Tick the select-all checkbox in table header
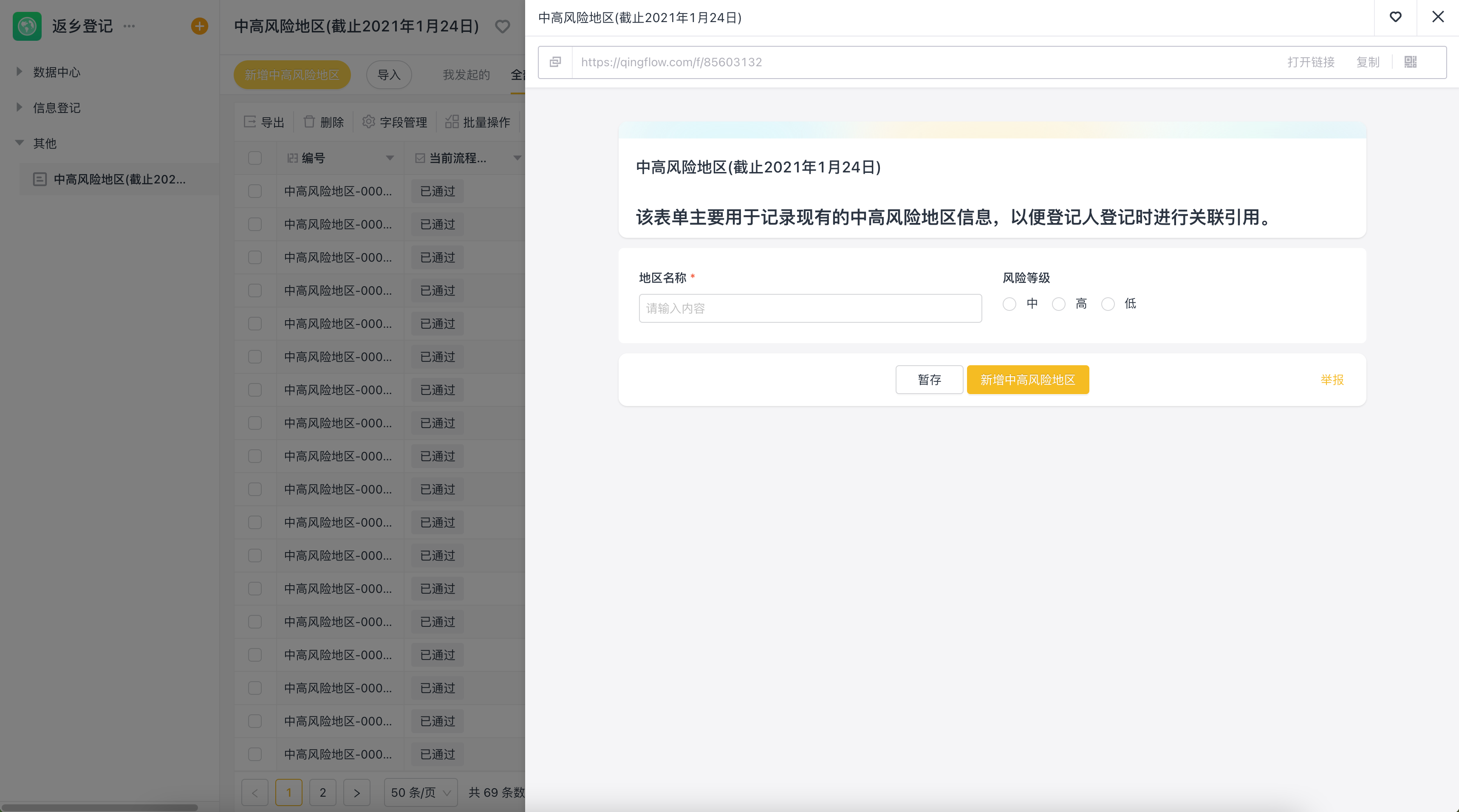Viewport: 1459px width, 812px height. [255, 158]
